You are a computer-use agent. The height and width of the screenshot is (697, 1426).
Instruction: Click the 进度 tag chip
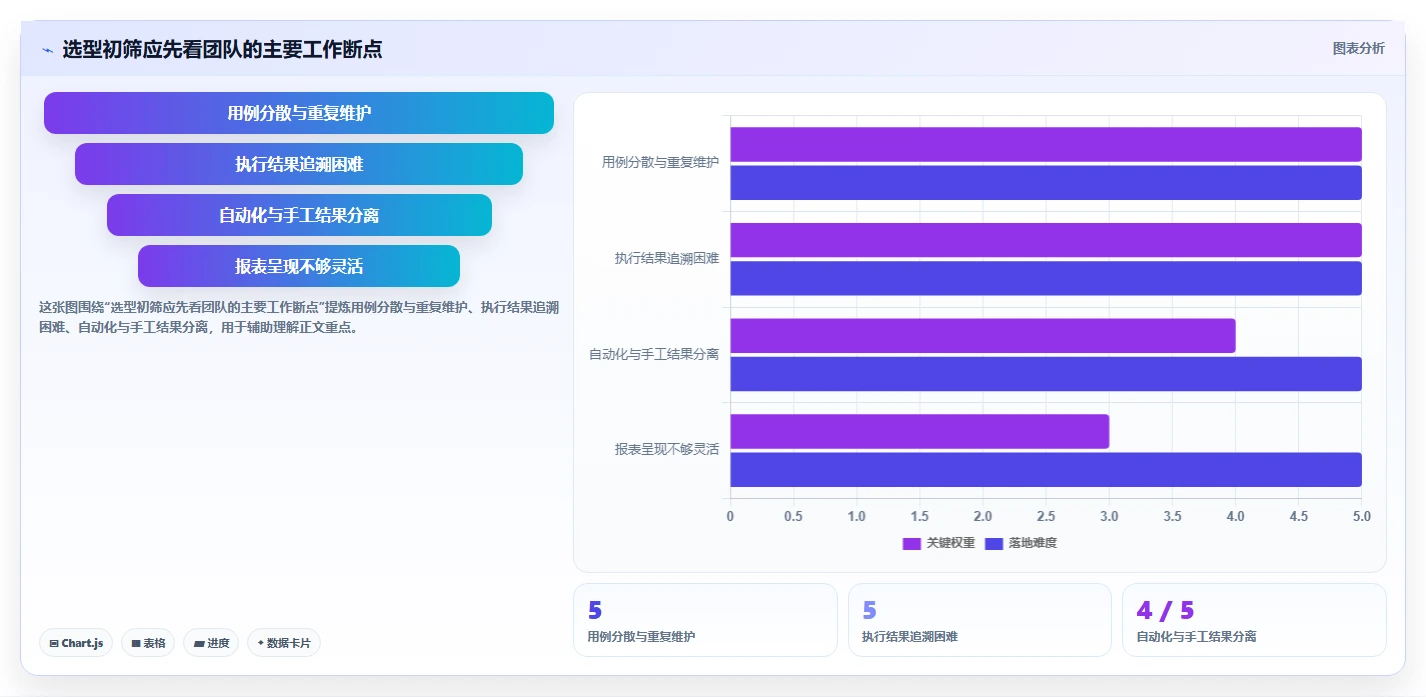(x=211, y=643)
